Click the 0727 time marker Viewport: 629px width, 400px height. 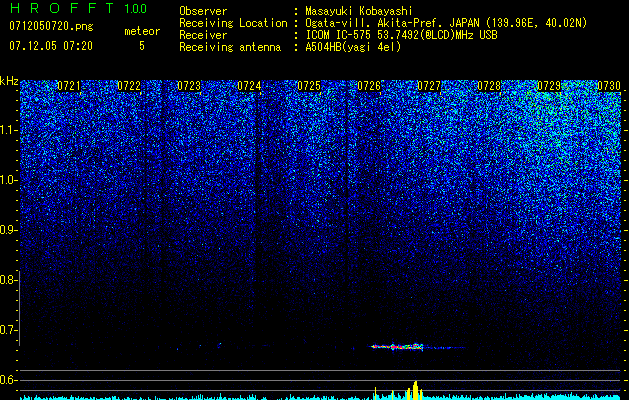(x=429, y=86)
